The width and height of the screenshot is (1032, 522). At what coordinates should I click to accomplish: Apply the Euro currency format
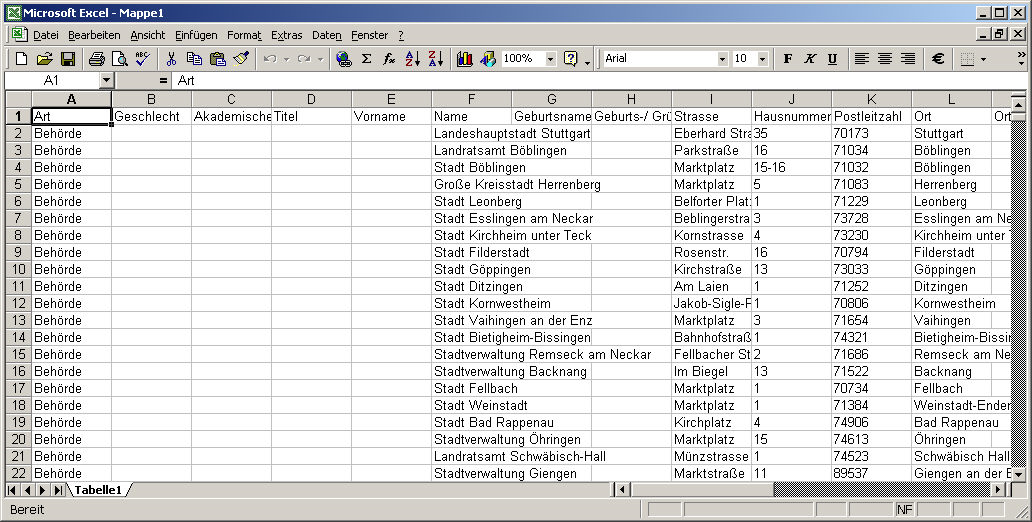pyautogui.click(x=938, y=59)
